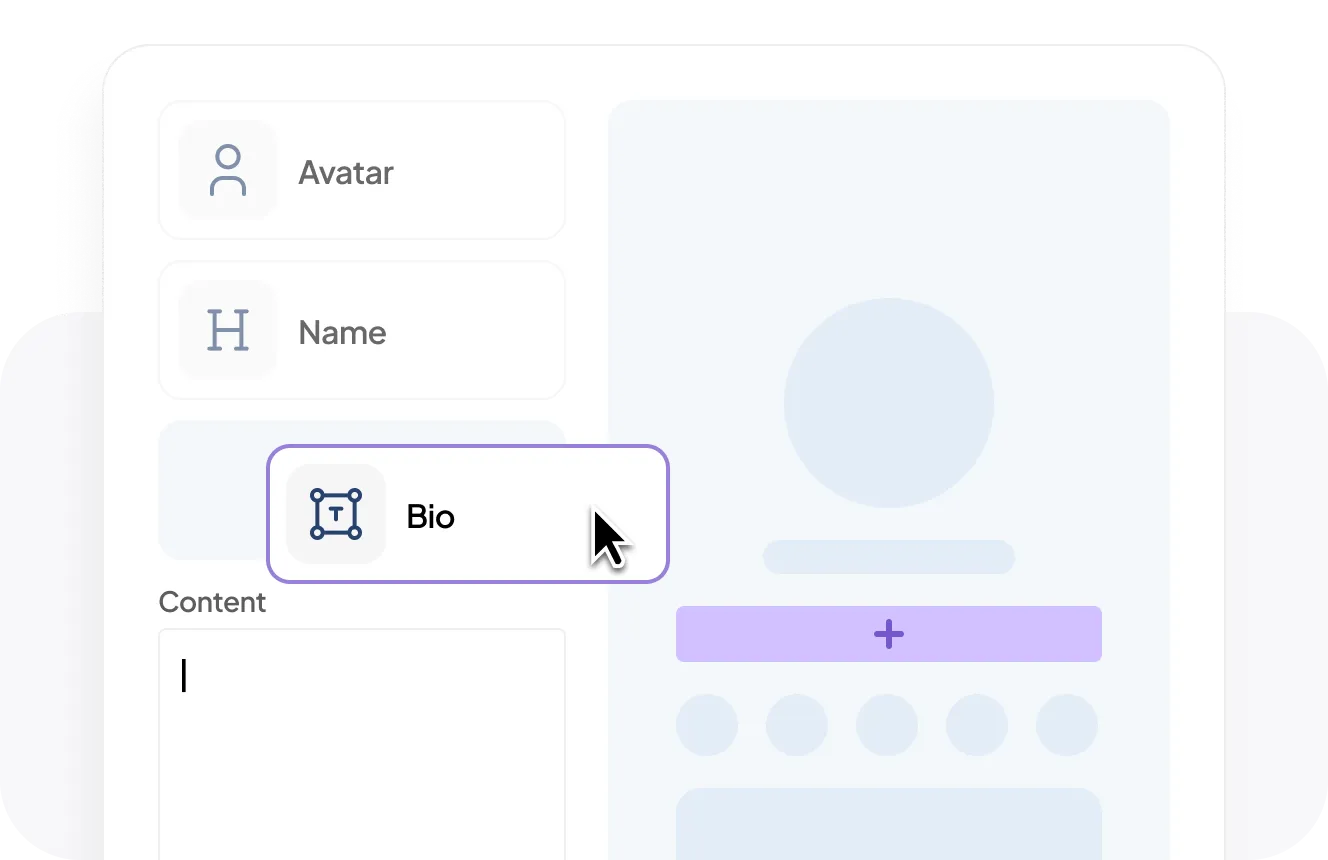Select the last circle in the icon row
This screenshot has height=860, width=1328.
click(x=1067, y=725)
